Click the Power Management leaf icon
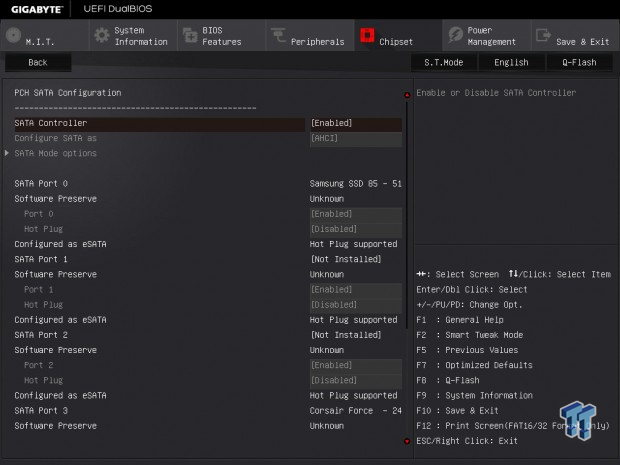Screen dimensions: 620x465 [x=456, y=35]
